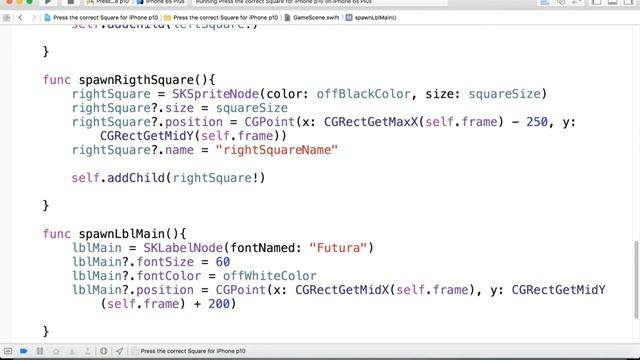Image resolution: width=640 pixels, height=360 pixels.
Task: Click the offWhiteColor identifier
Action: pyautogui.click(x=269, y=276)
